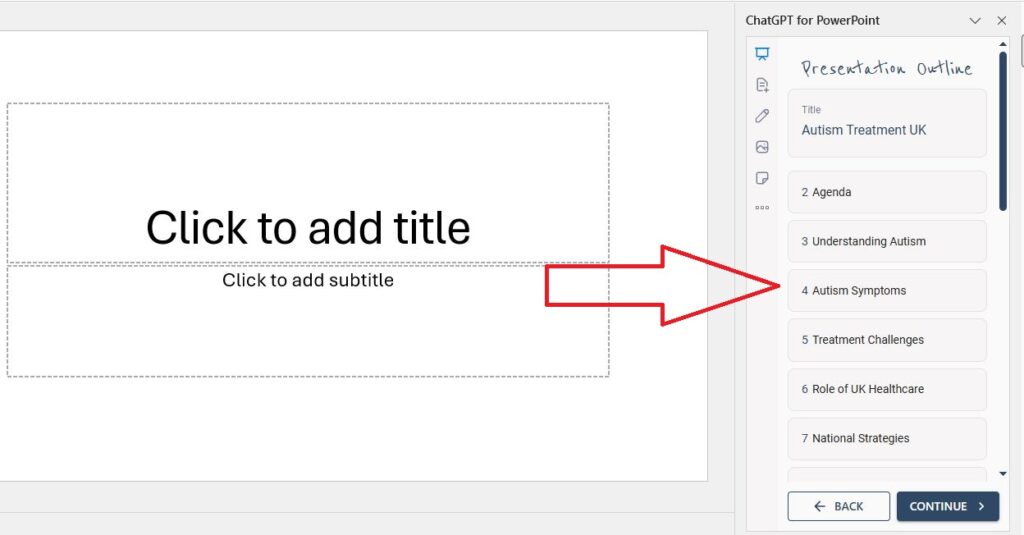The image size is (1024, 535).
Task: Collapse the ChatGPT for PowerPoint pane chevron
Action: [x=975, y=21]
